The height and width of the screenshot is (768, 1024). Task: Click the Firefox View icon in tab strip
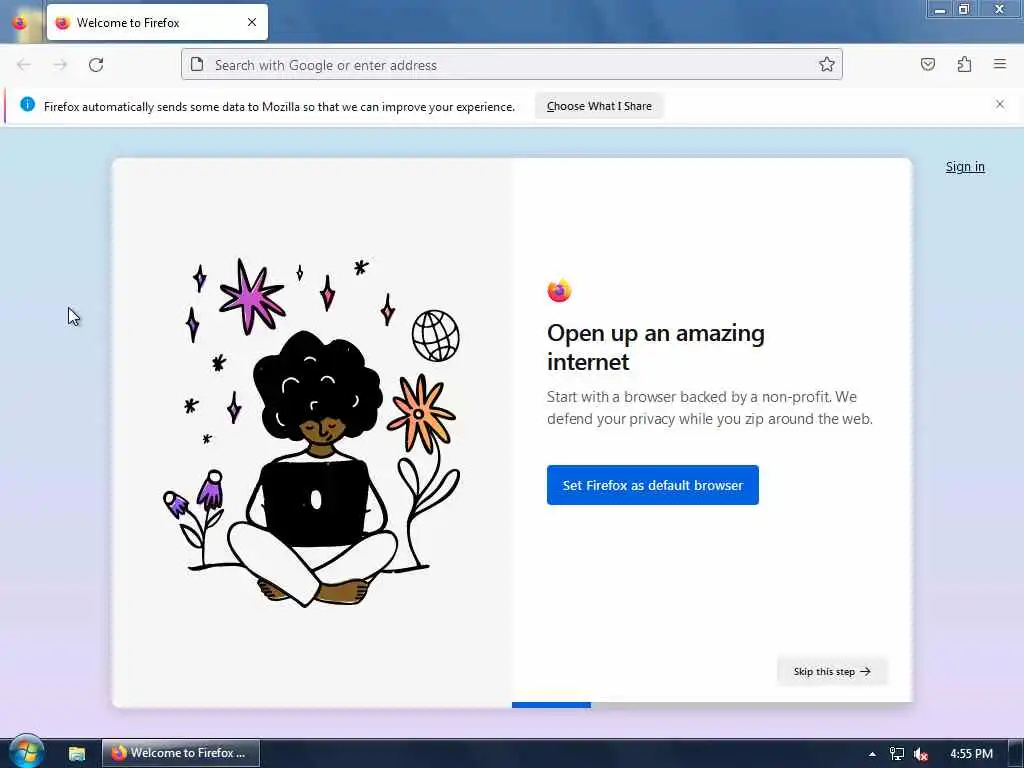[20, 22]
